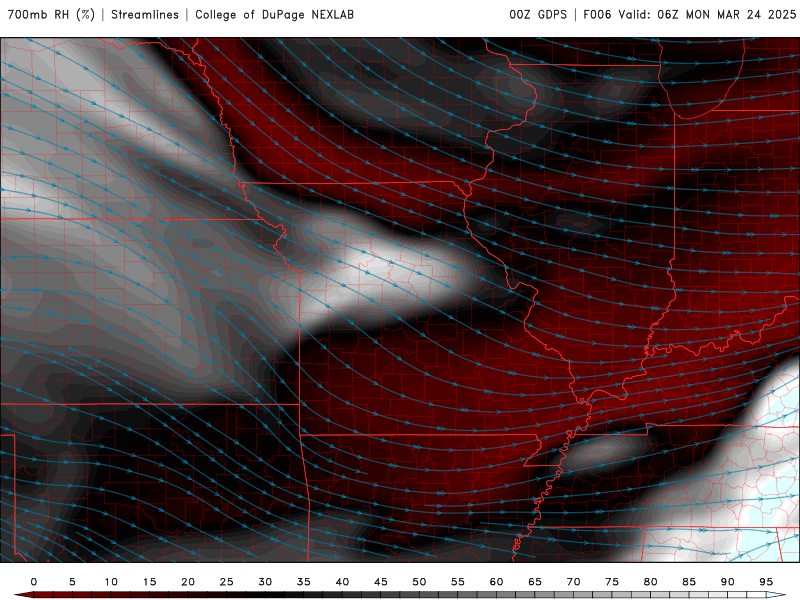Click the "Valid: 06Z MON MAR 24 2025" text

coord(707,14)
